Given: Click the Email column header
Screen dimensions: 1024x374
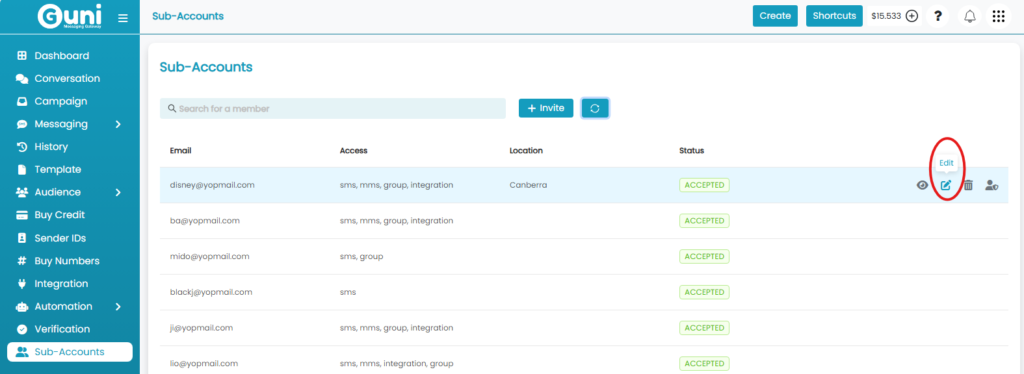Looking at the screenshot, I should tap(180, 151).
